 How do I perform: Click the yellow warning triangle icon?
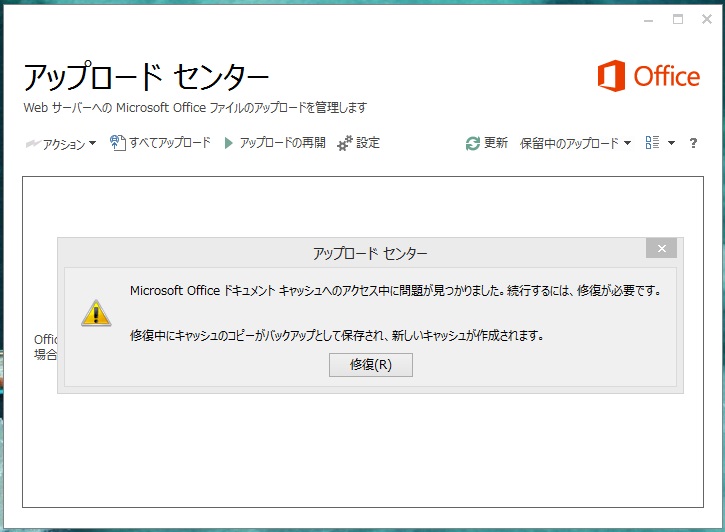tap(96, 313)
